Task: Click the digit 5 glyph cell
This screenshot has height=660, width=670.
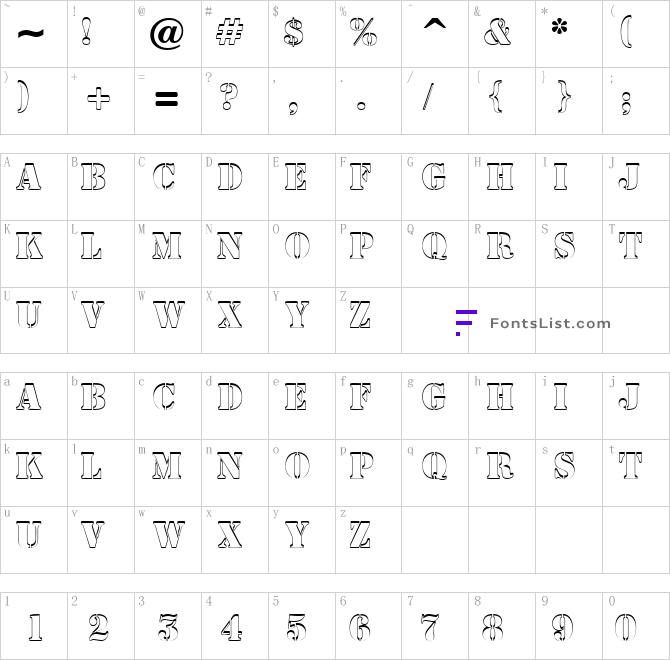Action: tap(296, 626)
